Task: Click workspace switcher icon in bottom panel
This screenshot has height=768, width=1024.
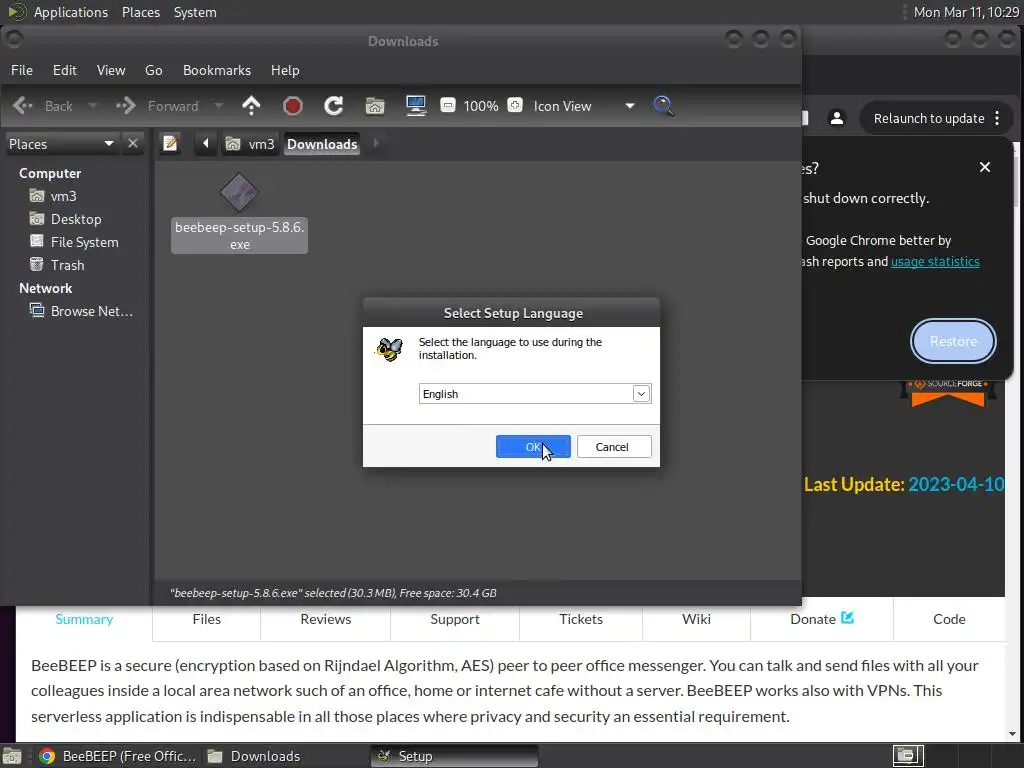Action: coord(908,756)
